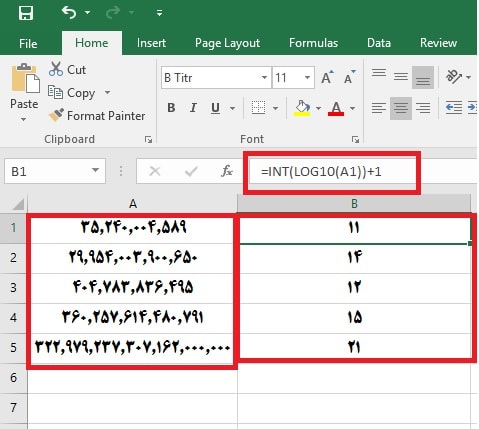479x429 pixels.
Task: Toggle Bold formatting
Action: [x=171, y=108]
